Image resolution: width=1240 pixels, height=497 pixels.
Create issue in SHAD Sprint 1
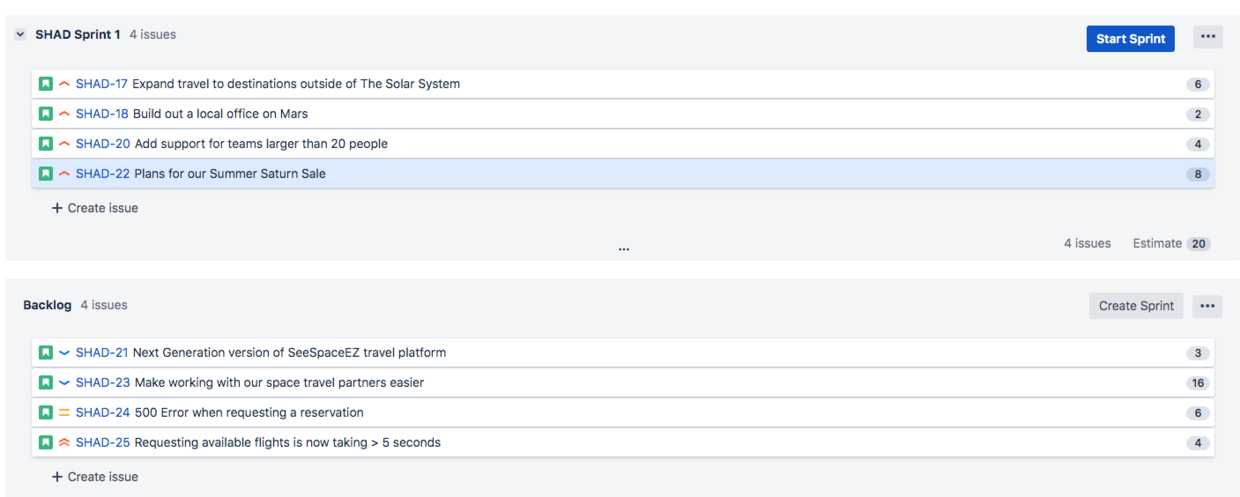[x=95, y=208]
